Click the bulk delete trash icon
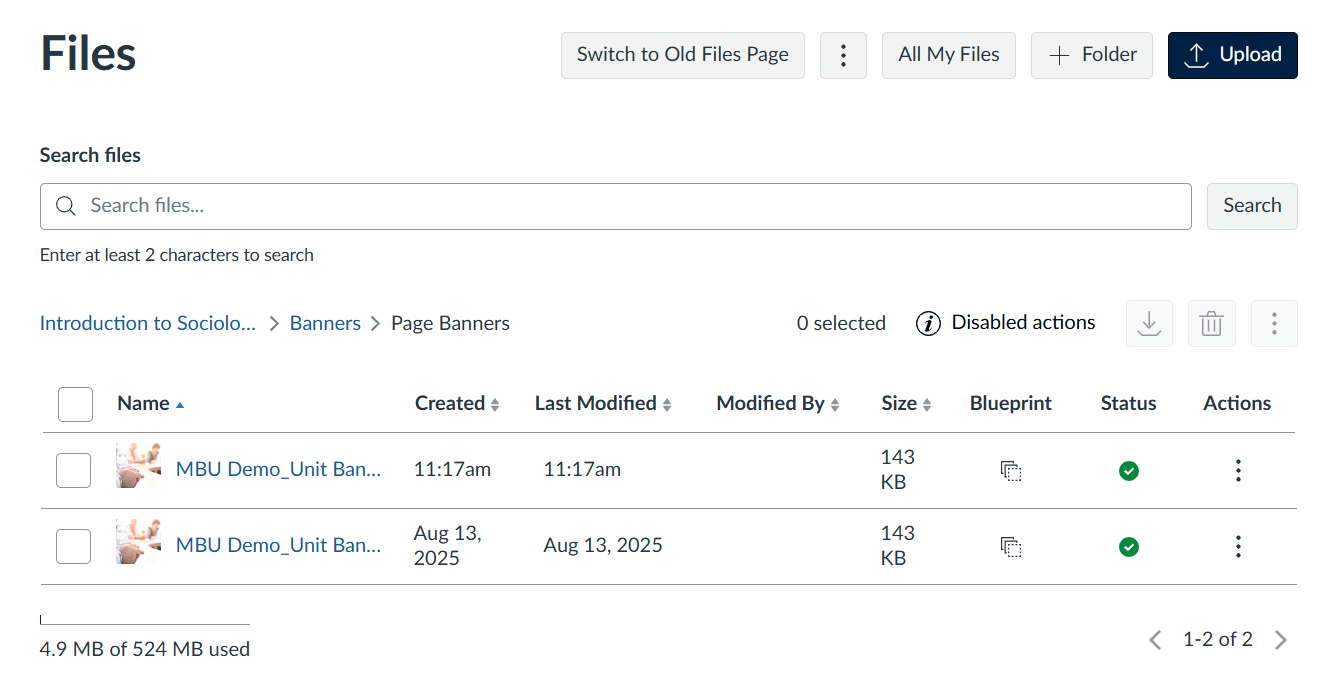 1211,324
